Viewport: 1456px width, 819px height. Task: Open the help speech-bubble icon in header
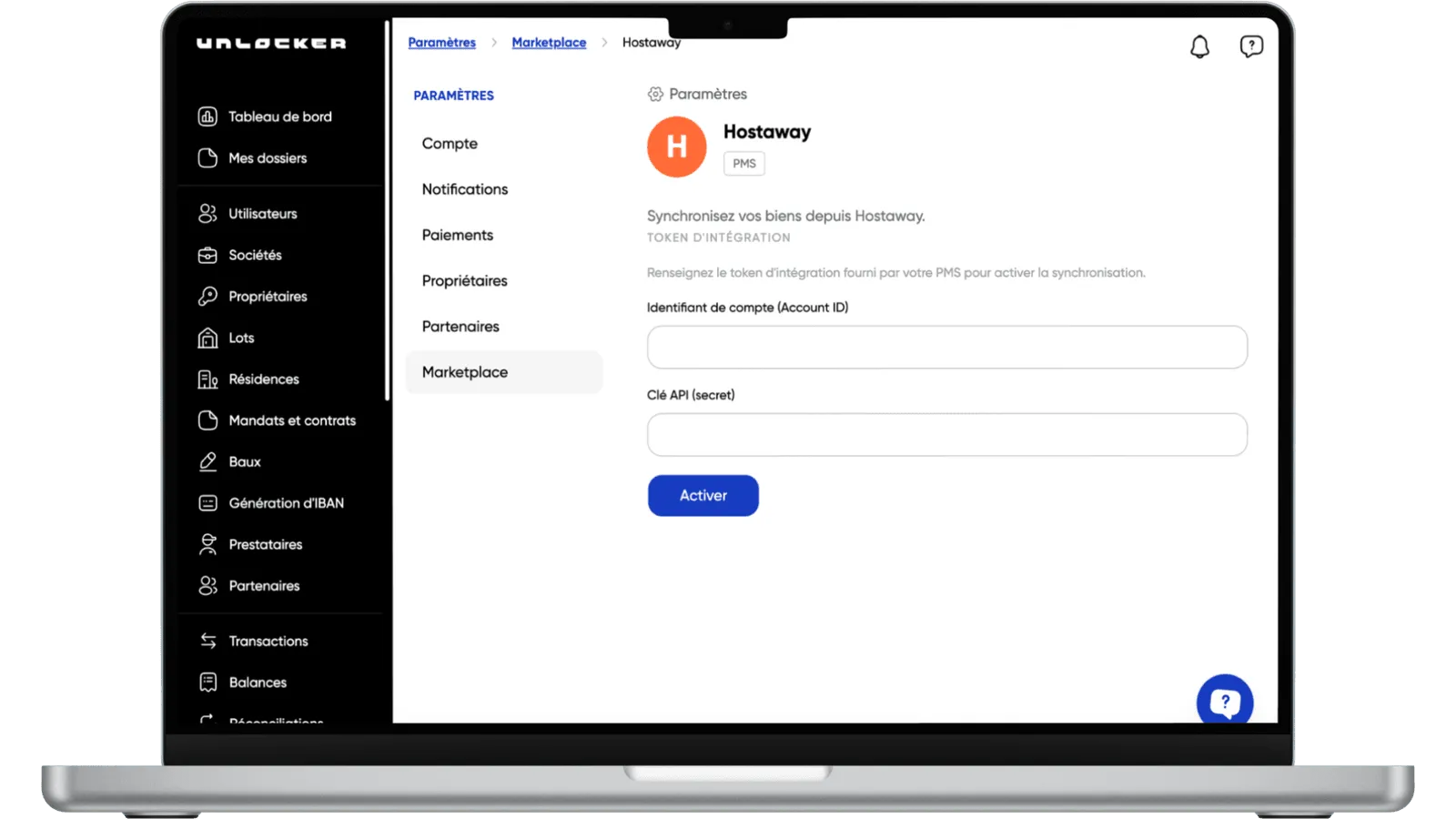point(1251,46)
